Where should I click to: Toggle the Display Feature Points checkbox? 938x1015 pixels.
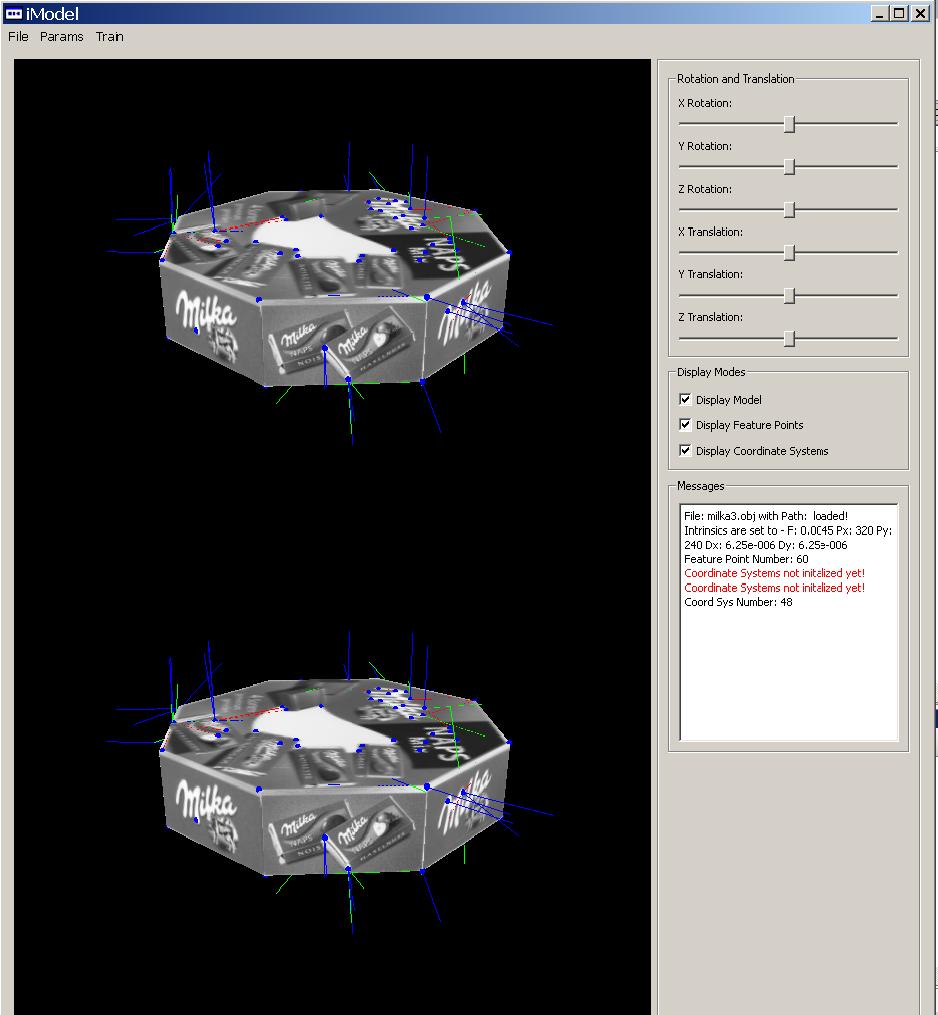[x=685, y=425]
